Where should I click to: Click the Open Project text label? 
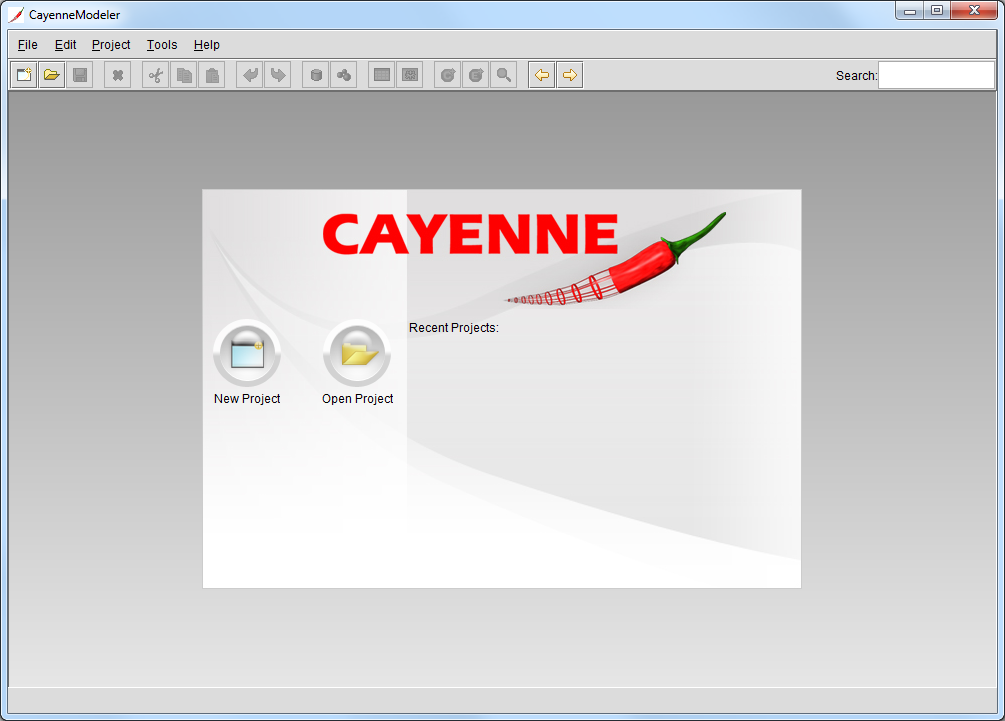(x=358, y=399)
